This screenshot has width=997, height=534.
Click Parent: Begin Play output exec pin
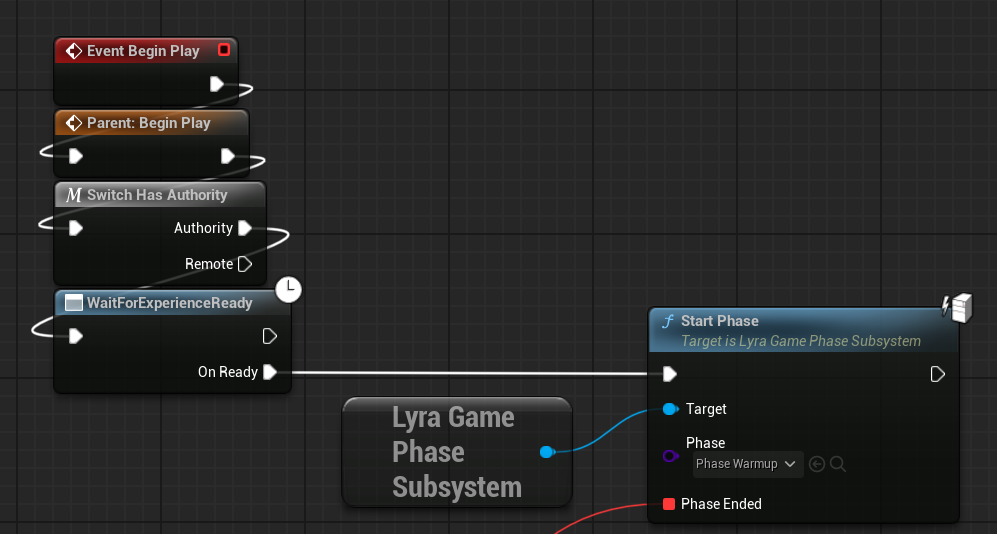pyautogui.click(x=228, y=156)
